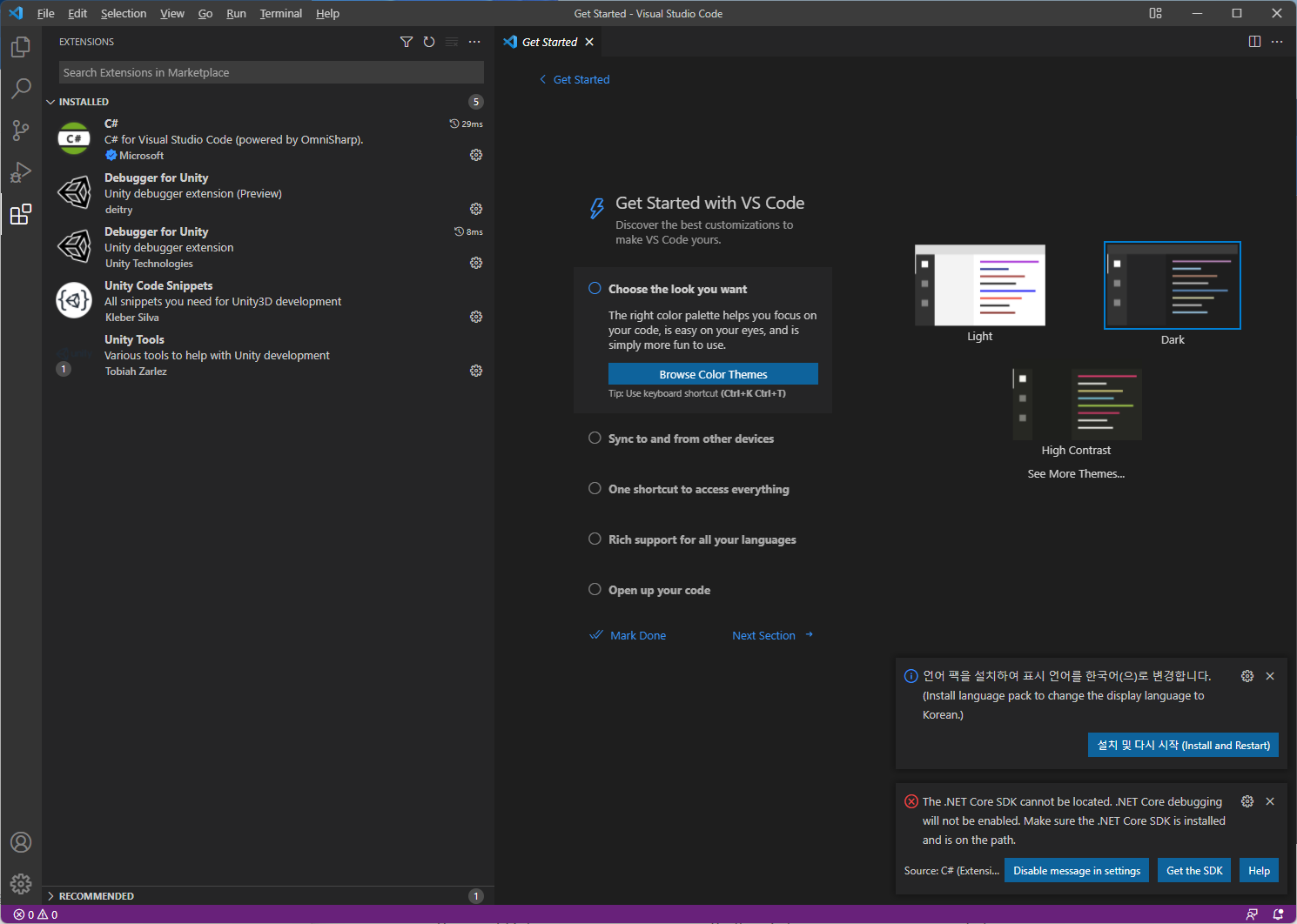
Task: Open the Search view in activity bar
Action: [21, 89]
